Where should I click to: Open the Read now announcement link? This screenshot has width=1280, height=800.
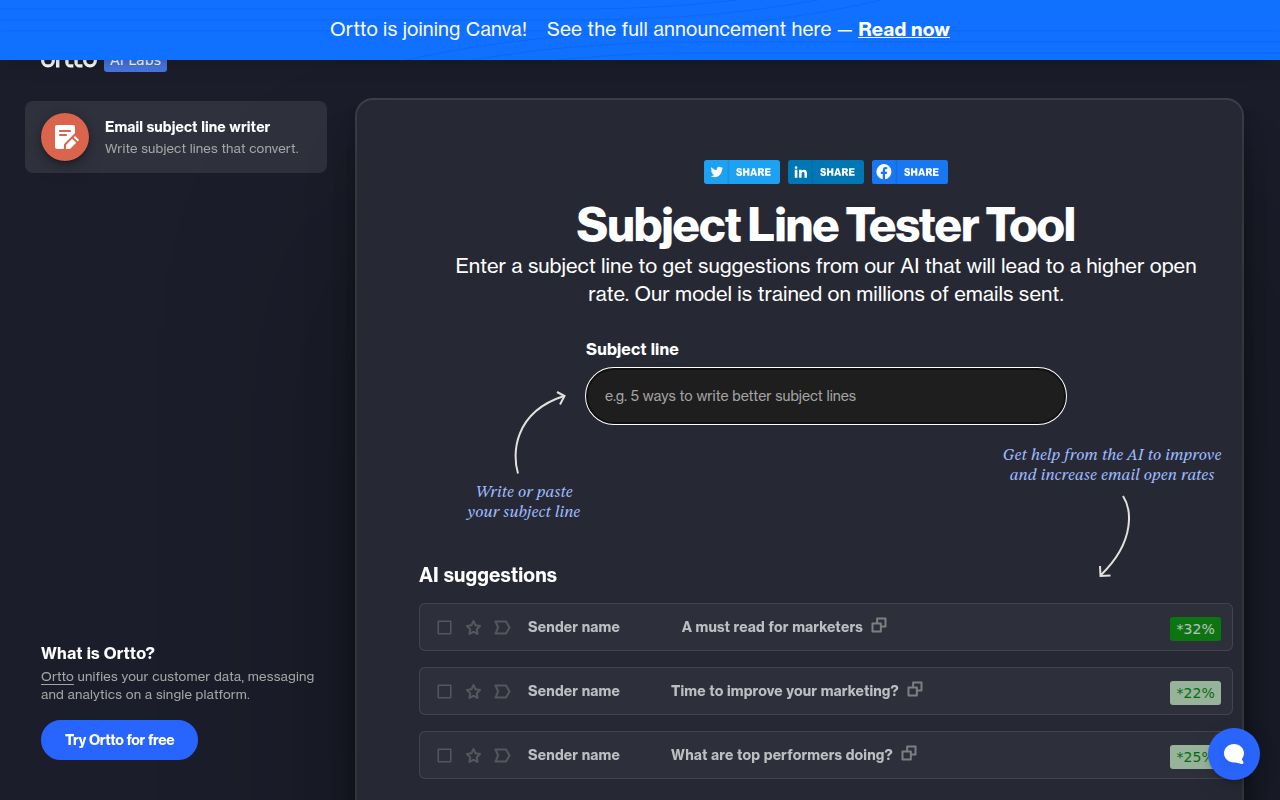904,29
